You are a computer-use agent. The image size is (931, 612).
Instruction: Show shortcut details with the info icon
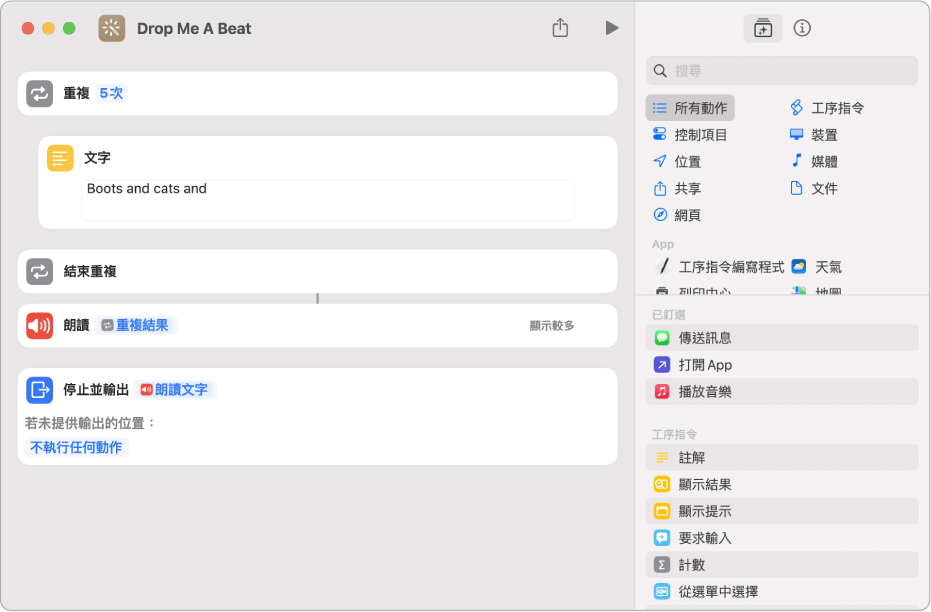(x=802, y=28)
